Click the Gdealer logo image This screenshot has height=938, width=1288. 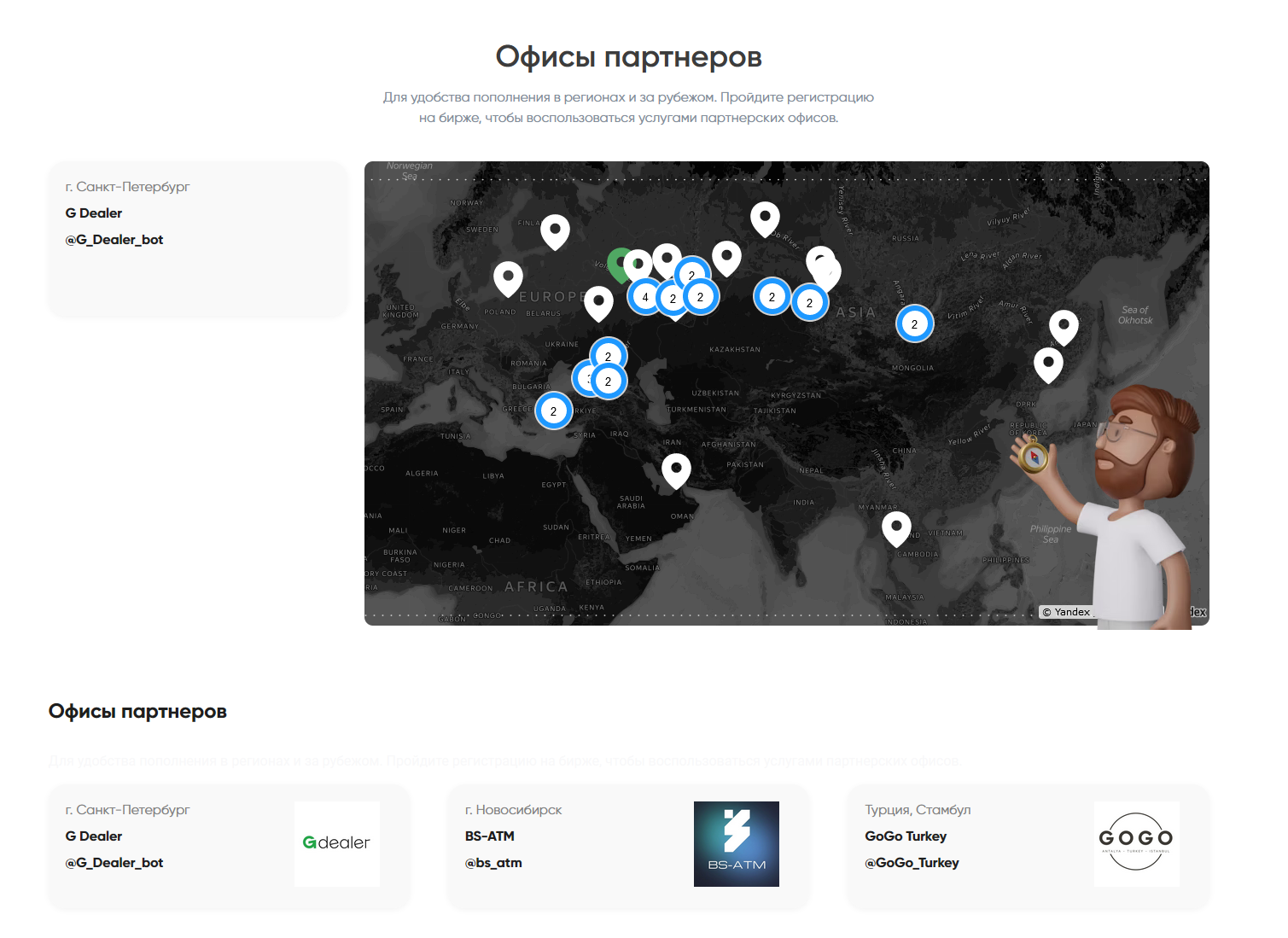pyautogui.click(x=337, y=843)
